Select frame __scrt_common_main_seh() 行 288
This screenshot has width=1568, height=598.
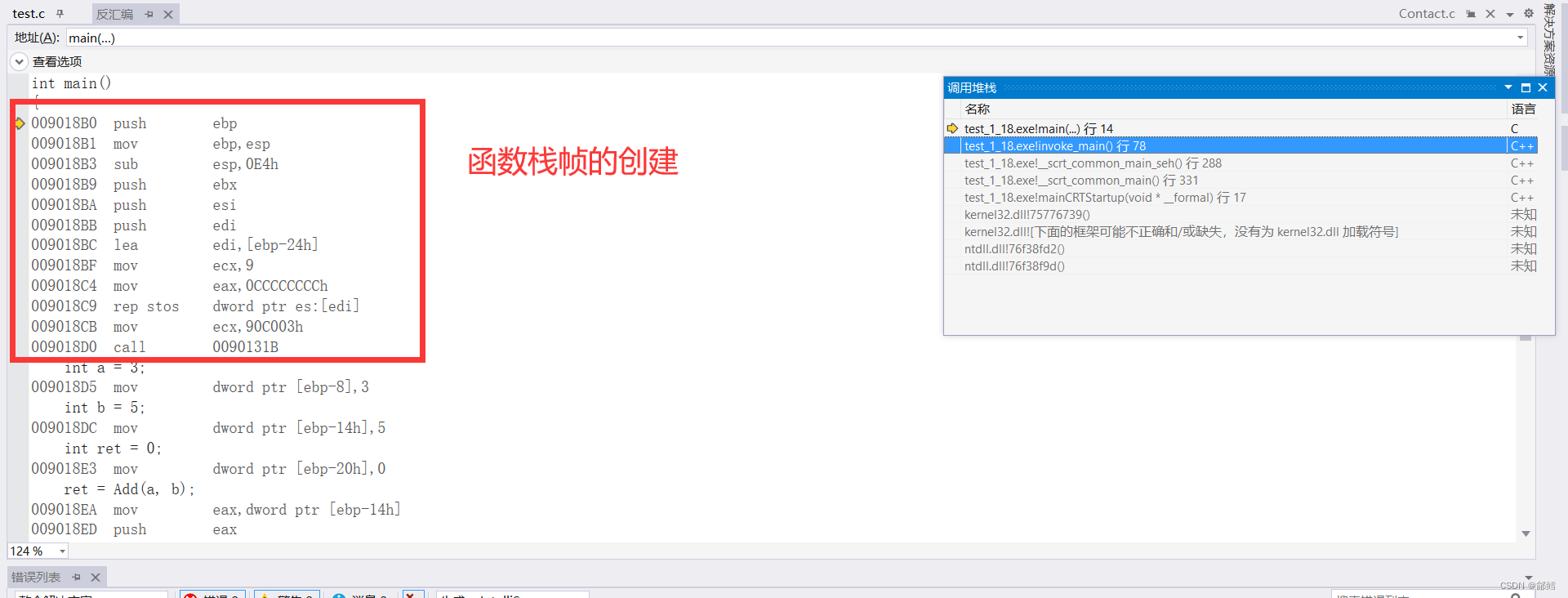1093,163
